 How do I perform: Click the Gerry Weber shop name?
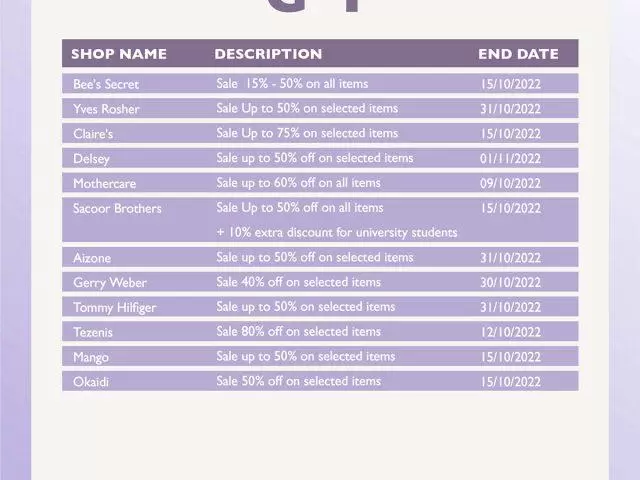pyautogui.click(x=110, y=282)
